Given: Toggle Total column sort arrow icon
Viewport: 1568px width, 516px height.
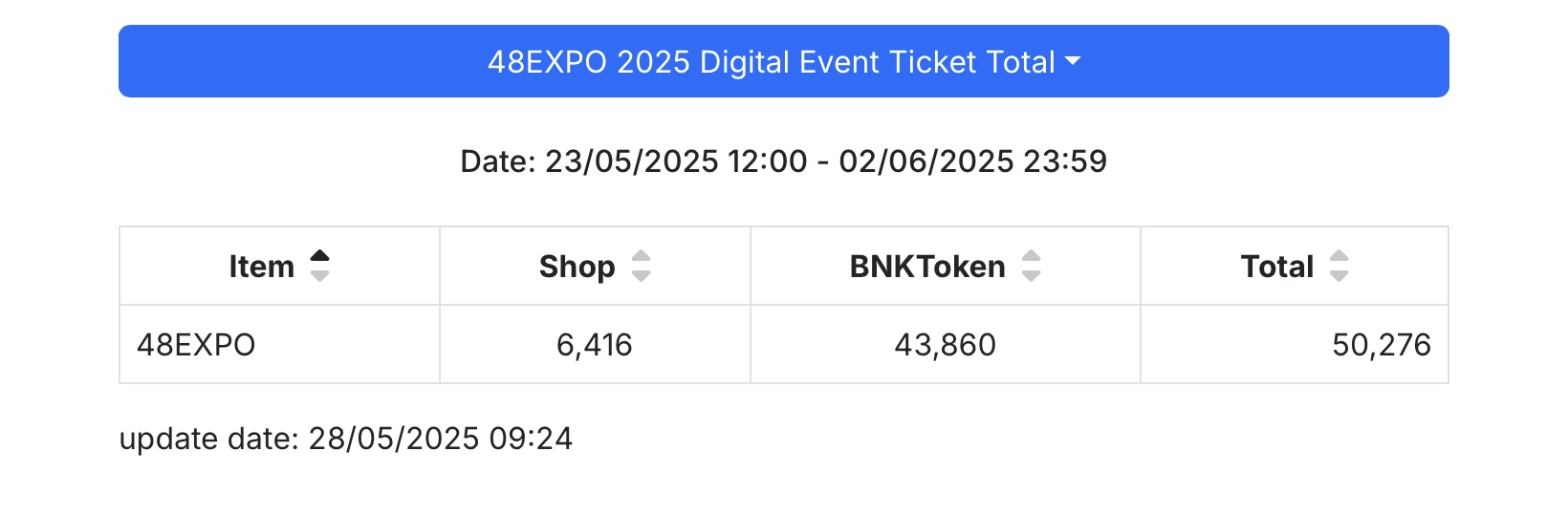Looking at the screenshot, I should coord(1339,266).
